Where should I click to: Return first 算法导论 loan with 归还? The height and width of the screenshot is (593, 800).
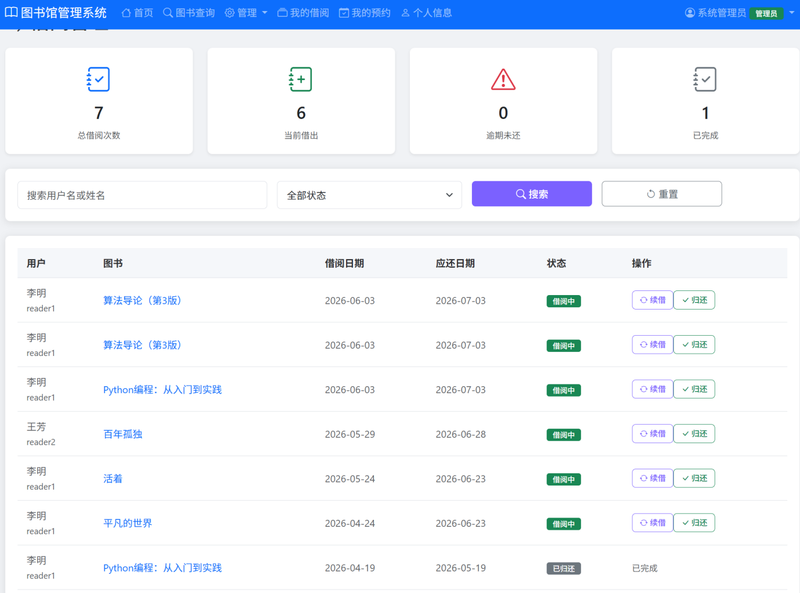pos(694,300)
